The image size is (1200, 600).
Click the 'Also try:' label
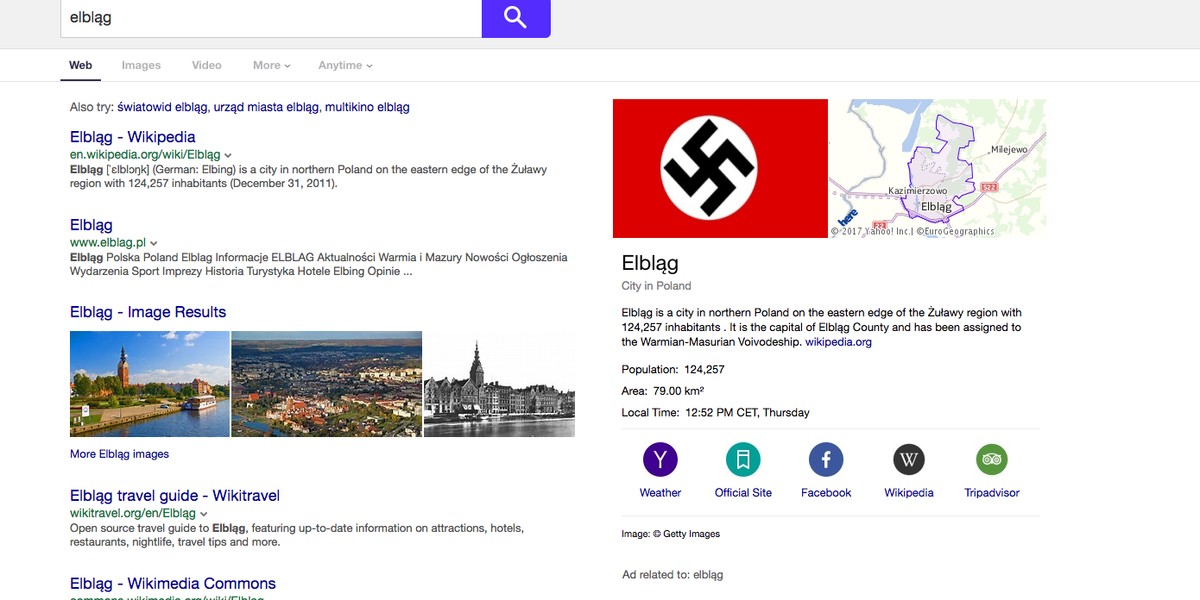tap(91, 107)
